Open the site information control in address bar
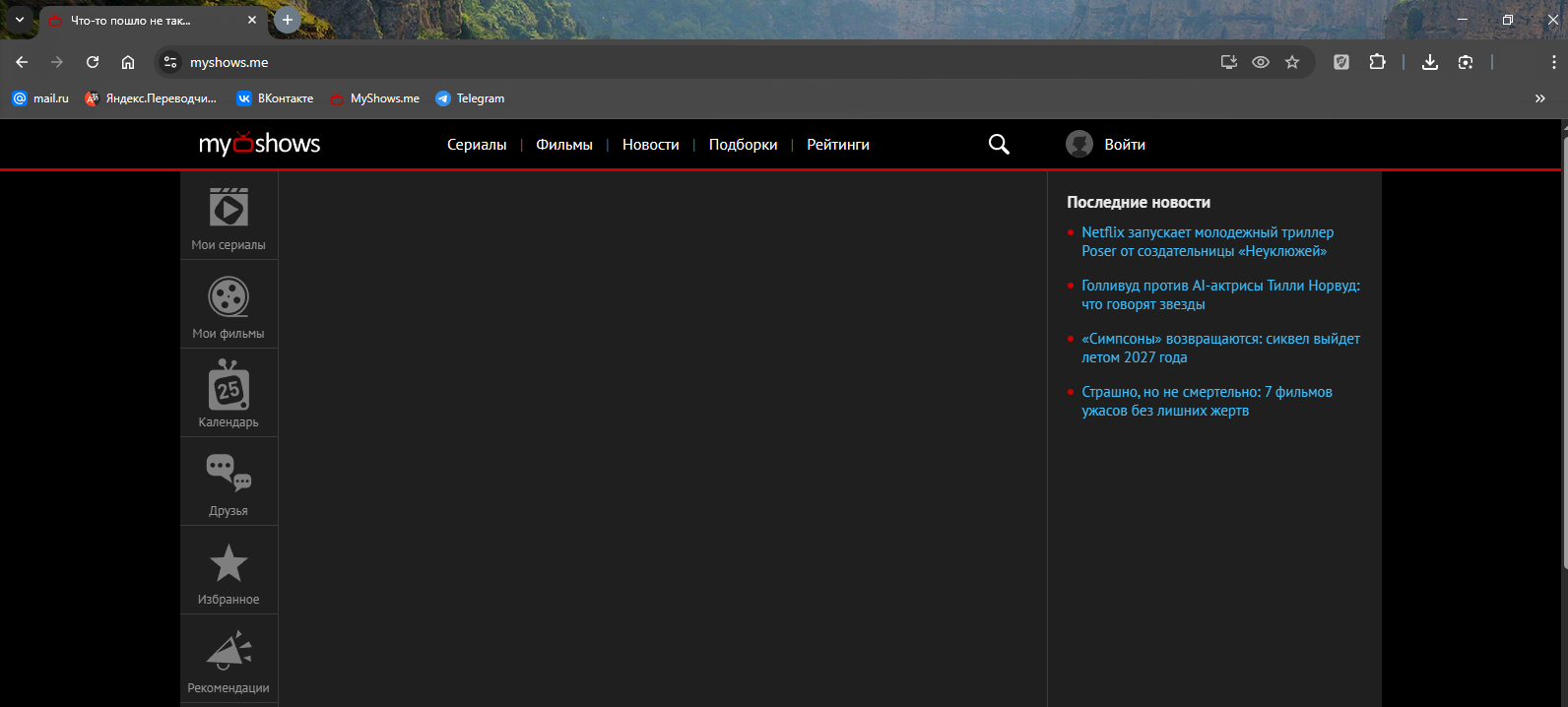The width and height of the screenshot is (1568, 707). click(x=170, y=62)
